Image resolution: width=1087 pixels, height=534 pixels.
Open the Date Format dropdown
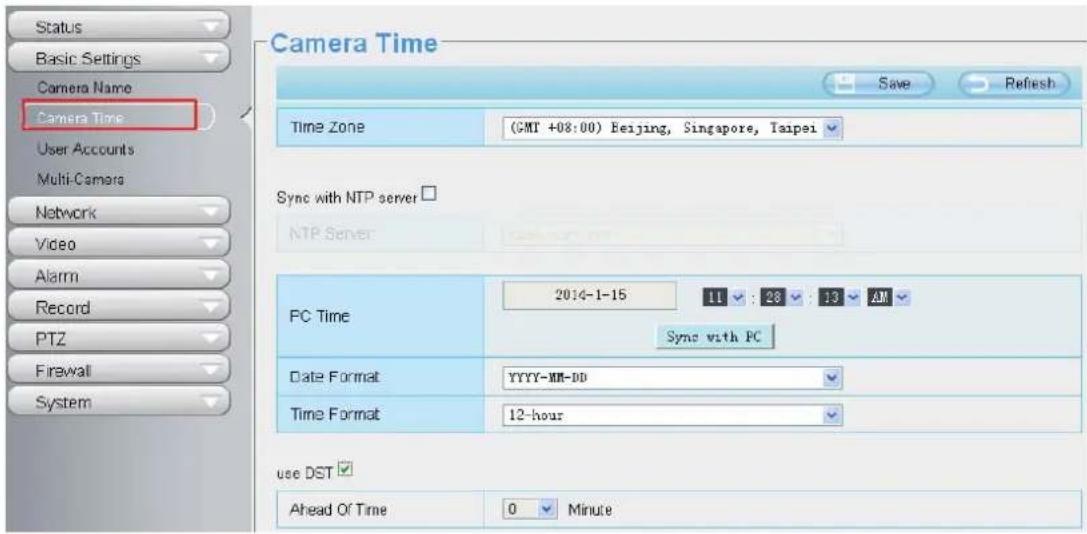(670, 379)
